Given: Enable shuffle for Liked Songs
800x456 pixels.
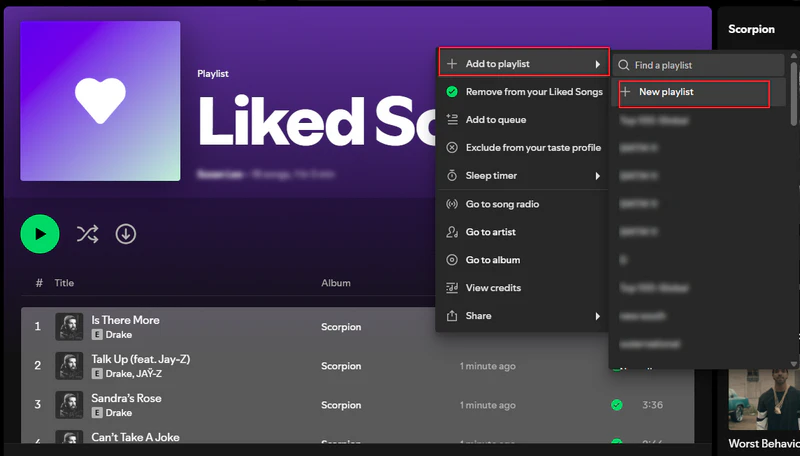Looking at the screenshot, I should click(87, 234).
